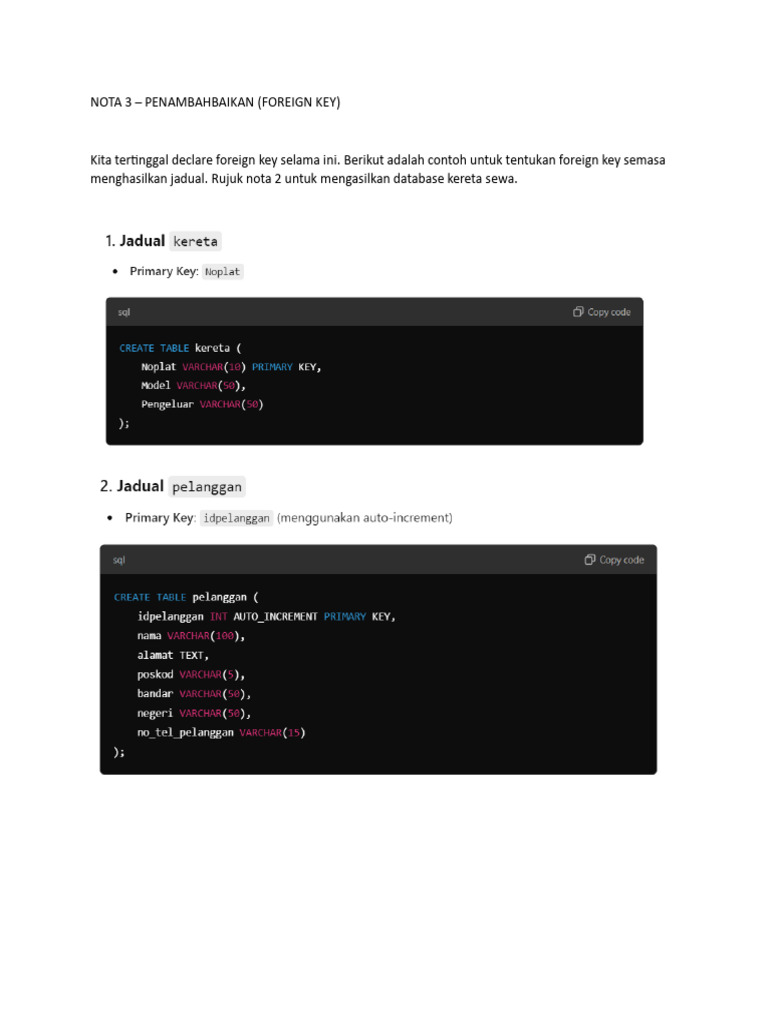Click the text '(menggunakan auto-increment)'

tap(365, 518)
